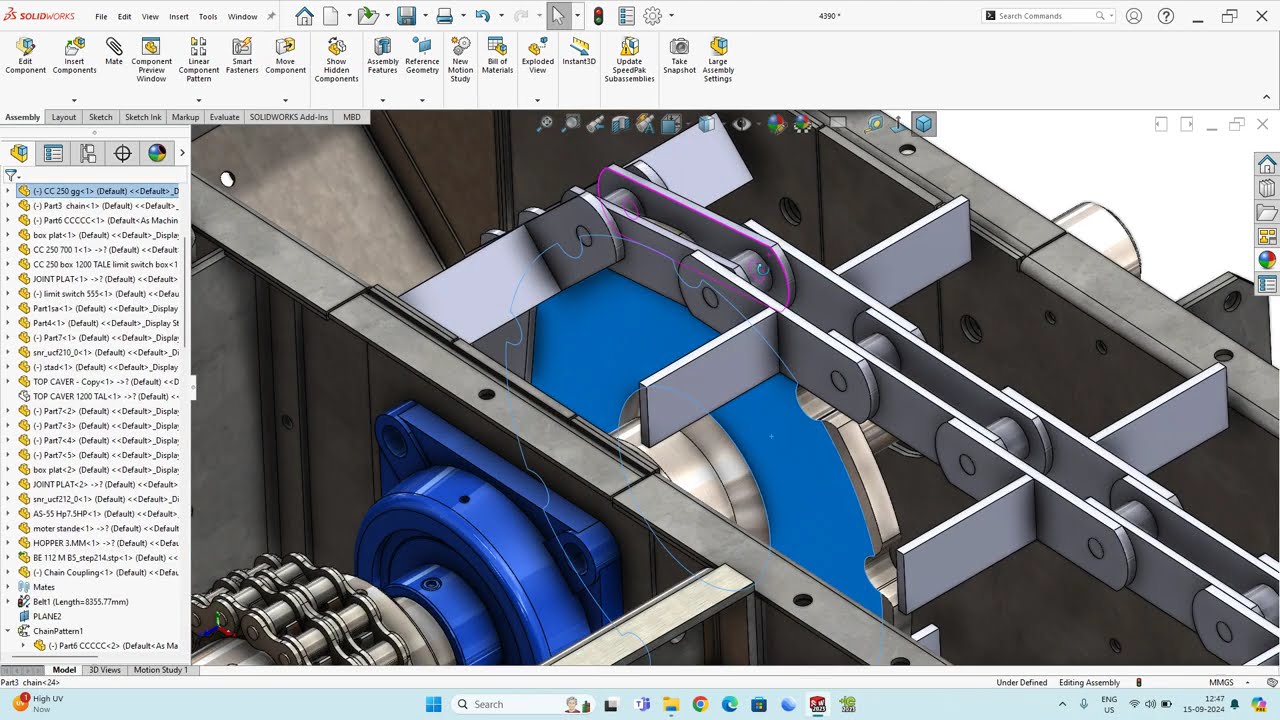
Task: Open the 3D Views bottom tab
Action: pyautogui.click(x=105, y=670)
